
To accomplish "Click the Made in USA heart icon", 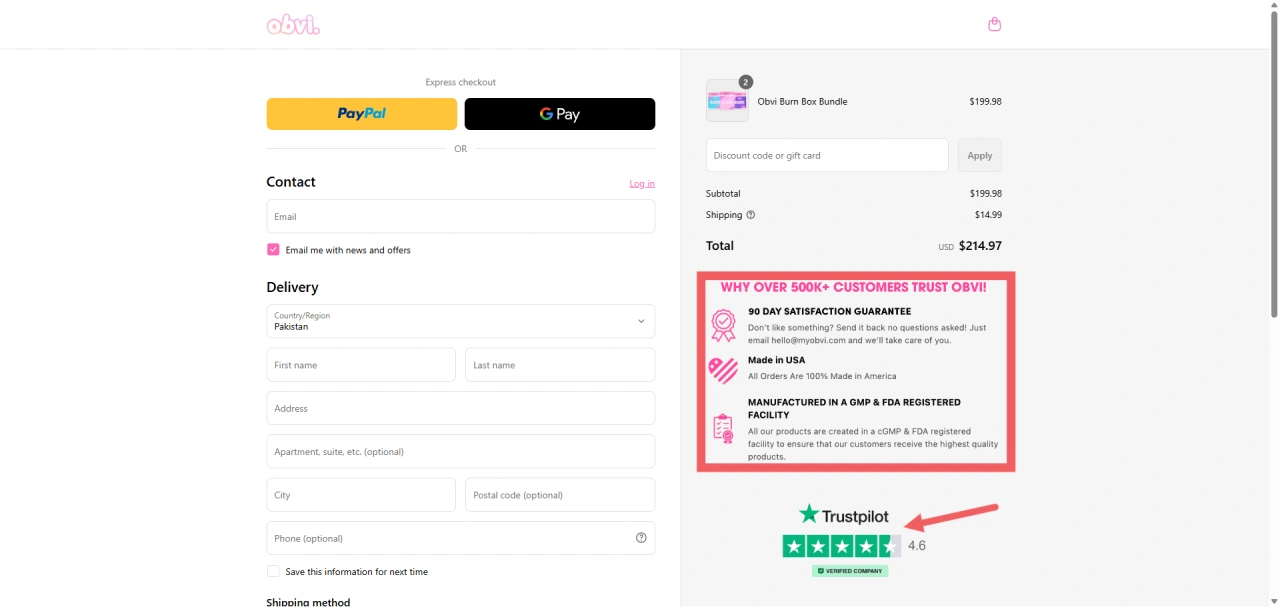I will click(723, 370).
